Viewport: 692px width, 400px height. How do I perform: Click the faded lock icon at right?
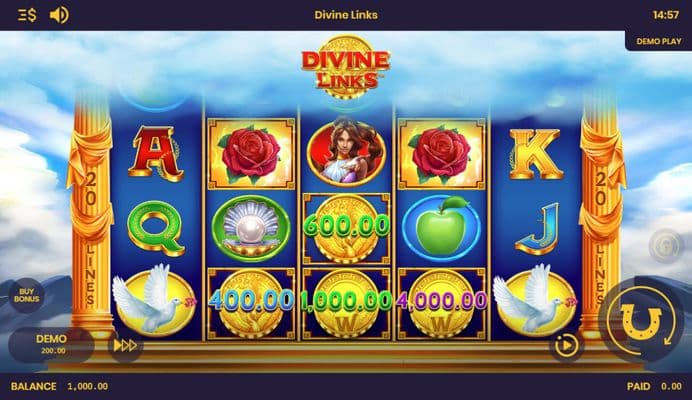click(666, 247)
